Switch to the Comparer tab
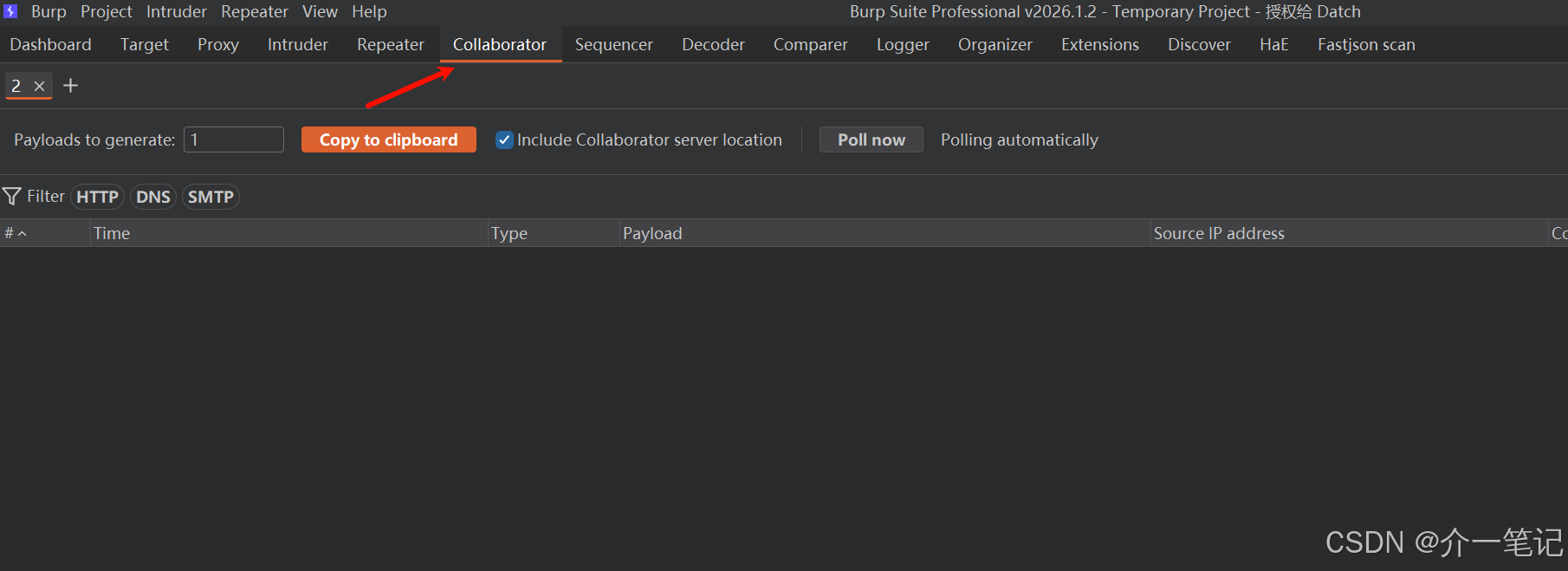Image resolution: width=1568 pixels, height=571 pixels. pyautogui.click(x=811, y=44)
